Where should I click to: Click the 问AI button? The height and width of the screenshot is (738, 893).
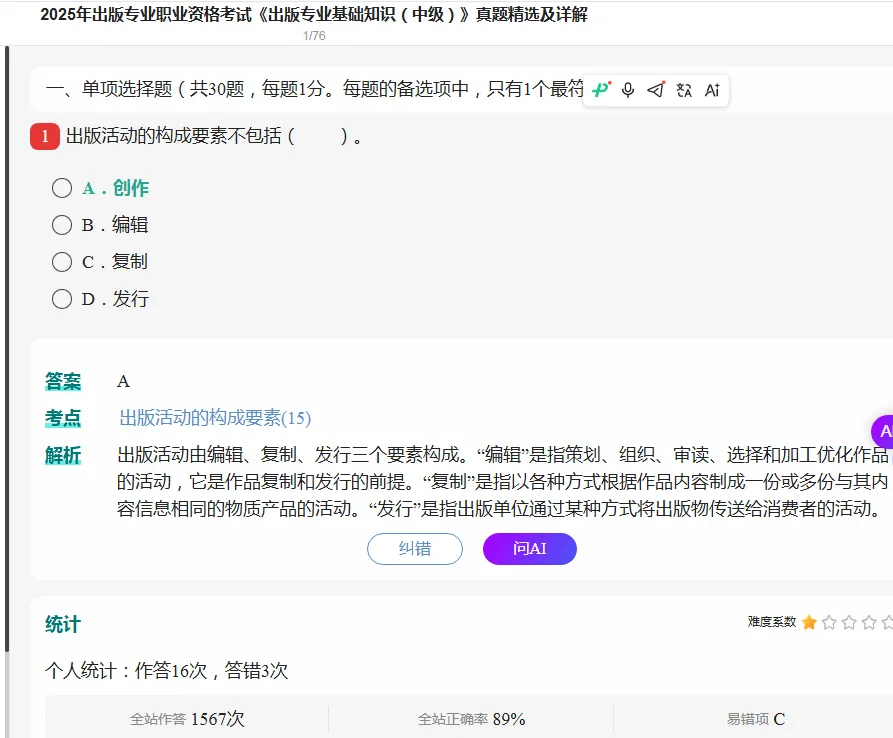[530, 549]
